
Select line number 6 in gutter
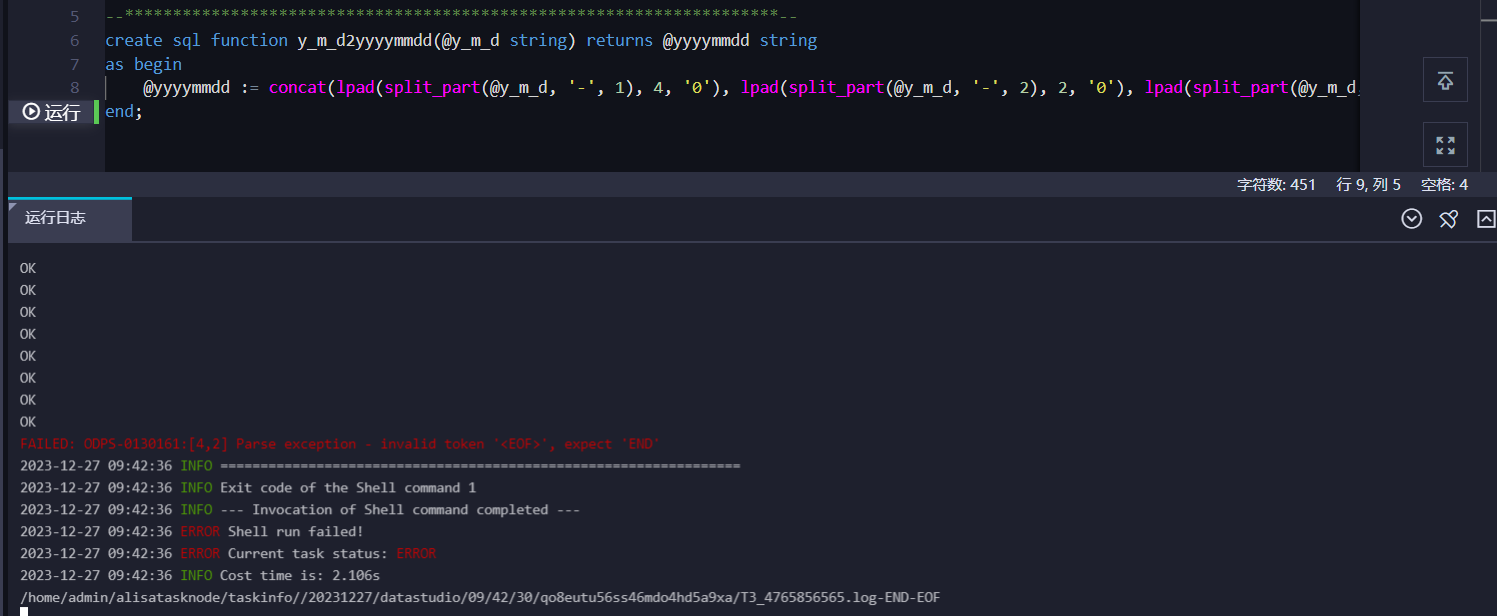pyautogui.click(x=75, y=41)
